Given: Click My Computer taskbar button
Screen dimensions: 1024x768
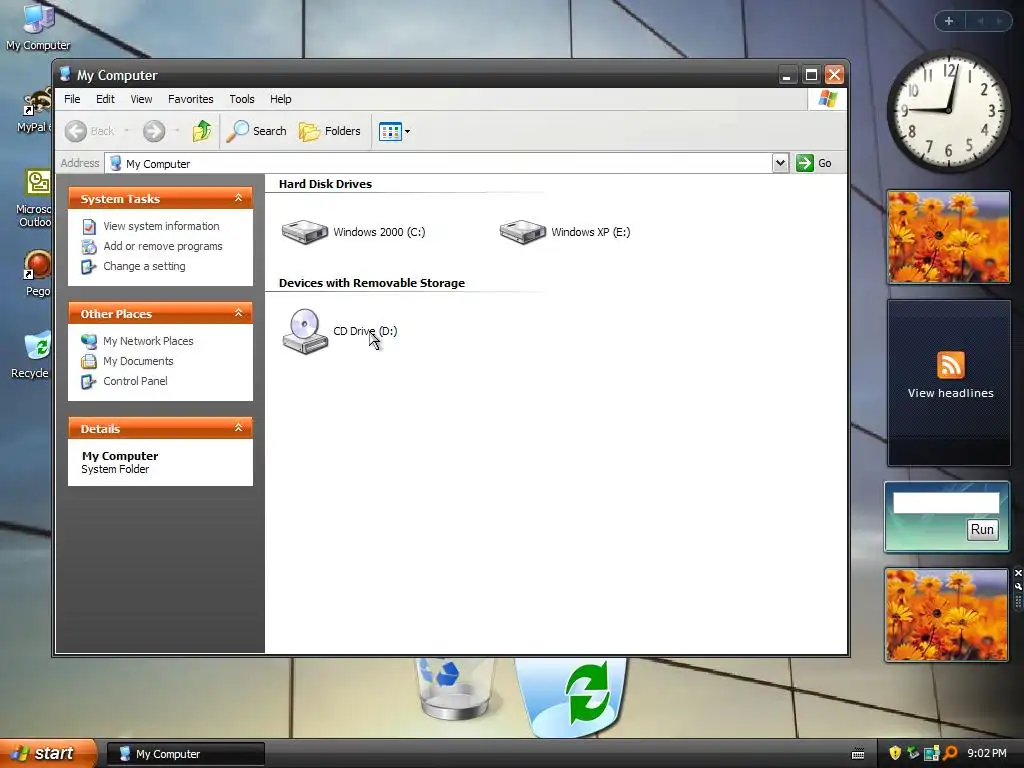Looking at the screenshot, I should [x=185, y=754].
